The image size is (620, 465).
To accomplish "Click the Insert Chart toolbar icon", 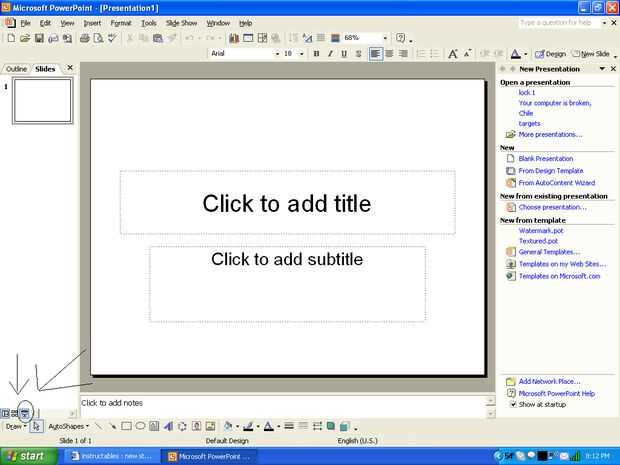I will [234, 38].
